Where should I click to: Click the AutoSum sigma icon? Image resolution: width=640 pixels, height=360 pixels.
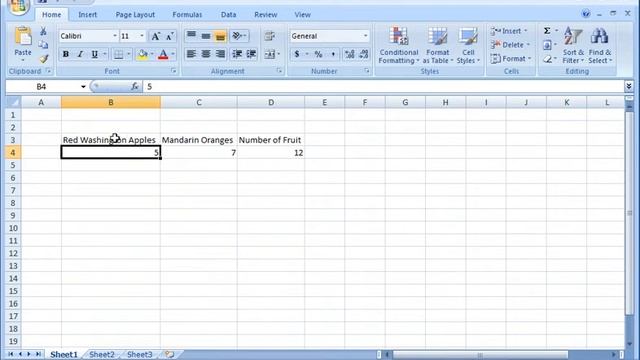coord(547,31)
